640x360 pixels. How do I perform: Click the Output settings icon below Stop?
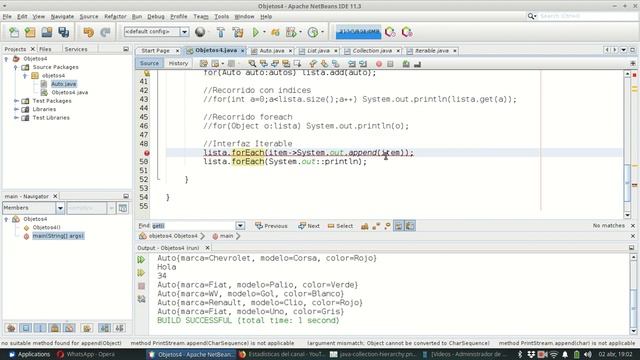coord(141,299)
